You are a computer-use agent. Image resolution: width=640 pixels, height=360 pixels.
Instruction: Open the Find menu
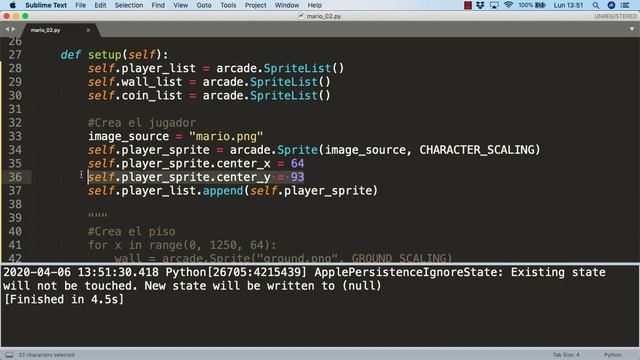pyautogui.click(x=158, y=5)
